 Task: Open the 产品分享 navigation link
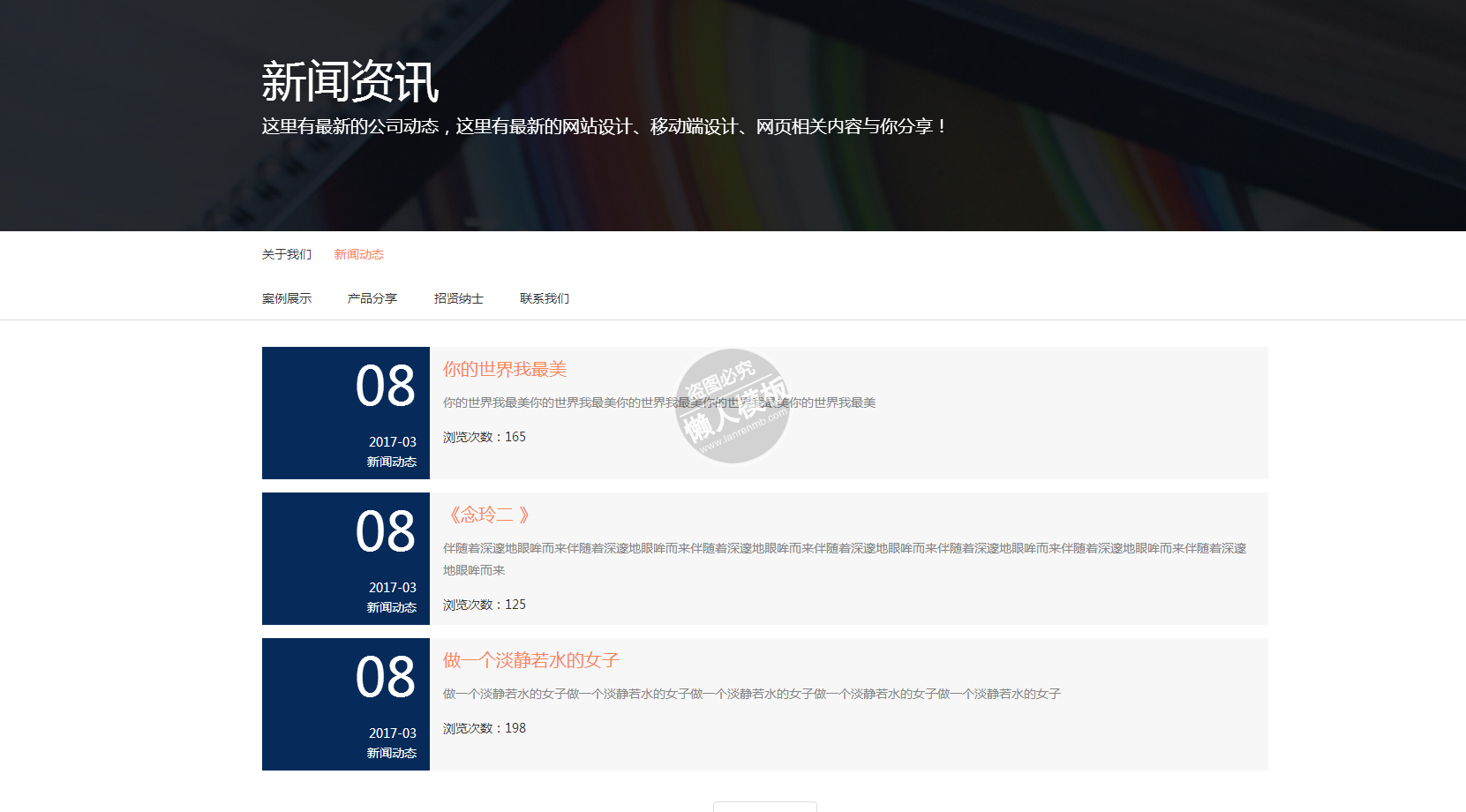pos(372,298)
